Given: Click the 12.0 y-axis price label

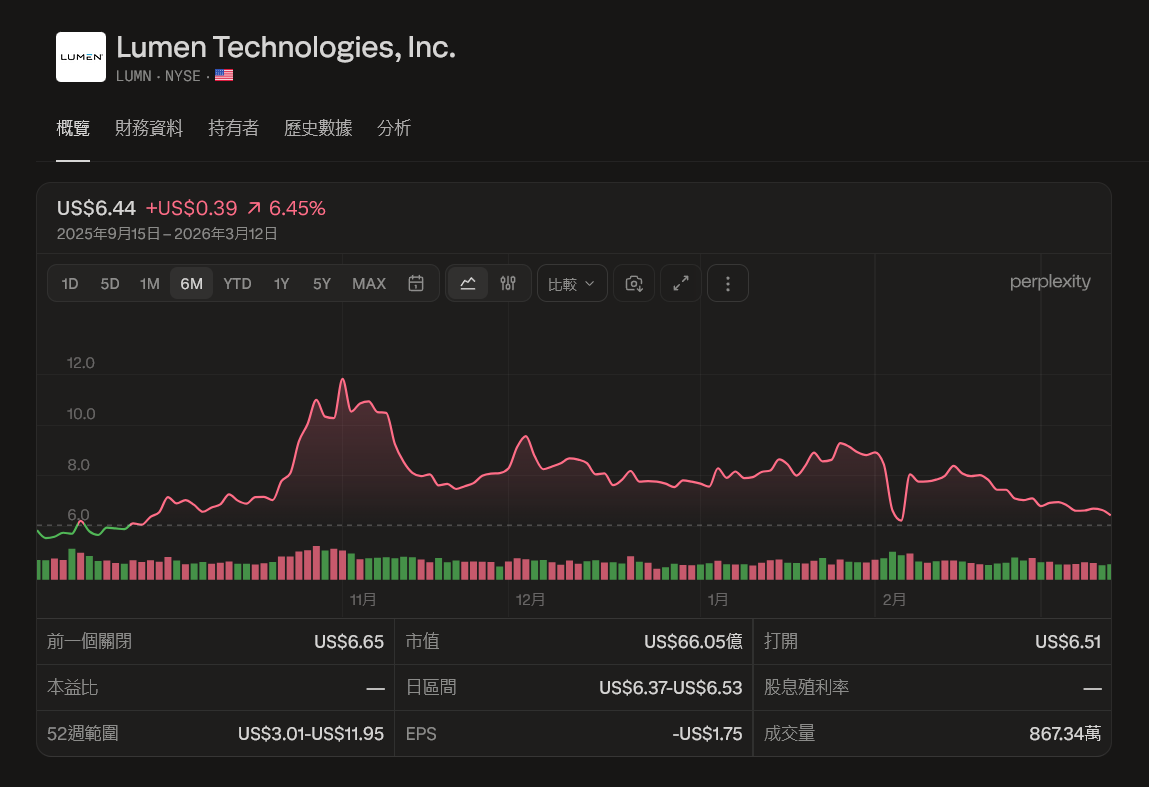Looking at the screenshot, I should pyautogui.click(x=81, y=363).
